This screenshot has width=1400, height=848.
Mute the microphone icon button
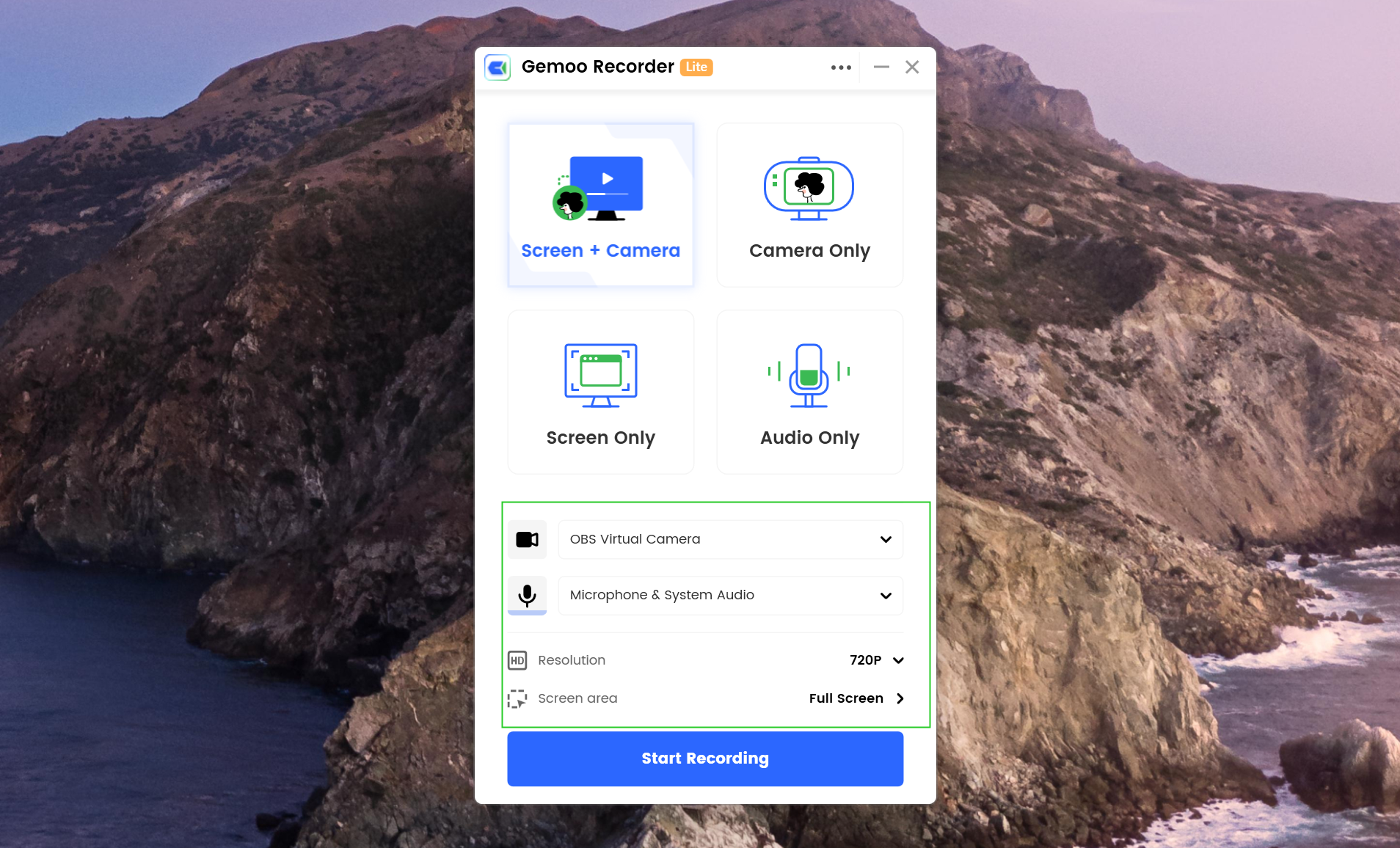(527, 595)
